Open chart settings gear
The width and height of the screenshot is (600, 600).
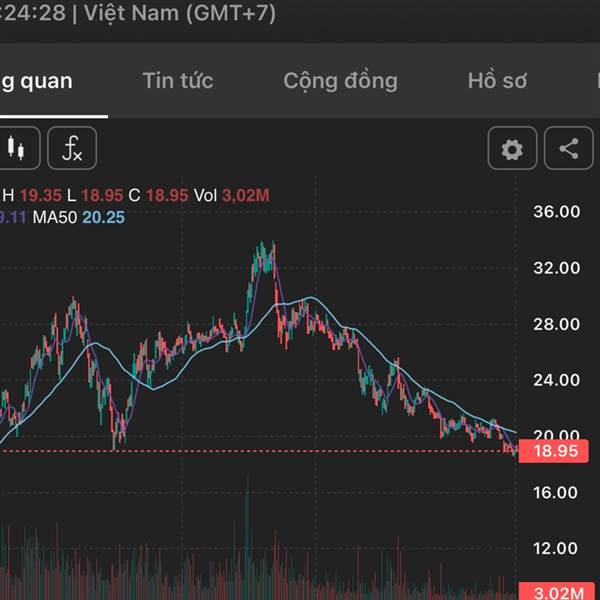point(512,148)
